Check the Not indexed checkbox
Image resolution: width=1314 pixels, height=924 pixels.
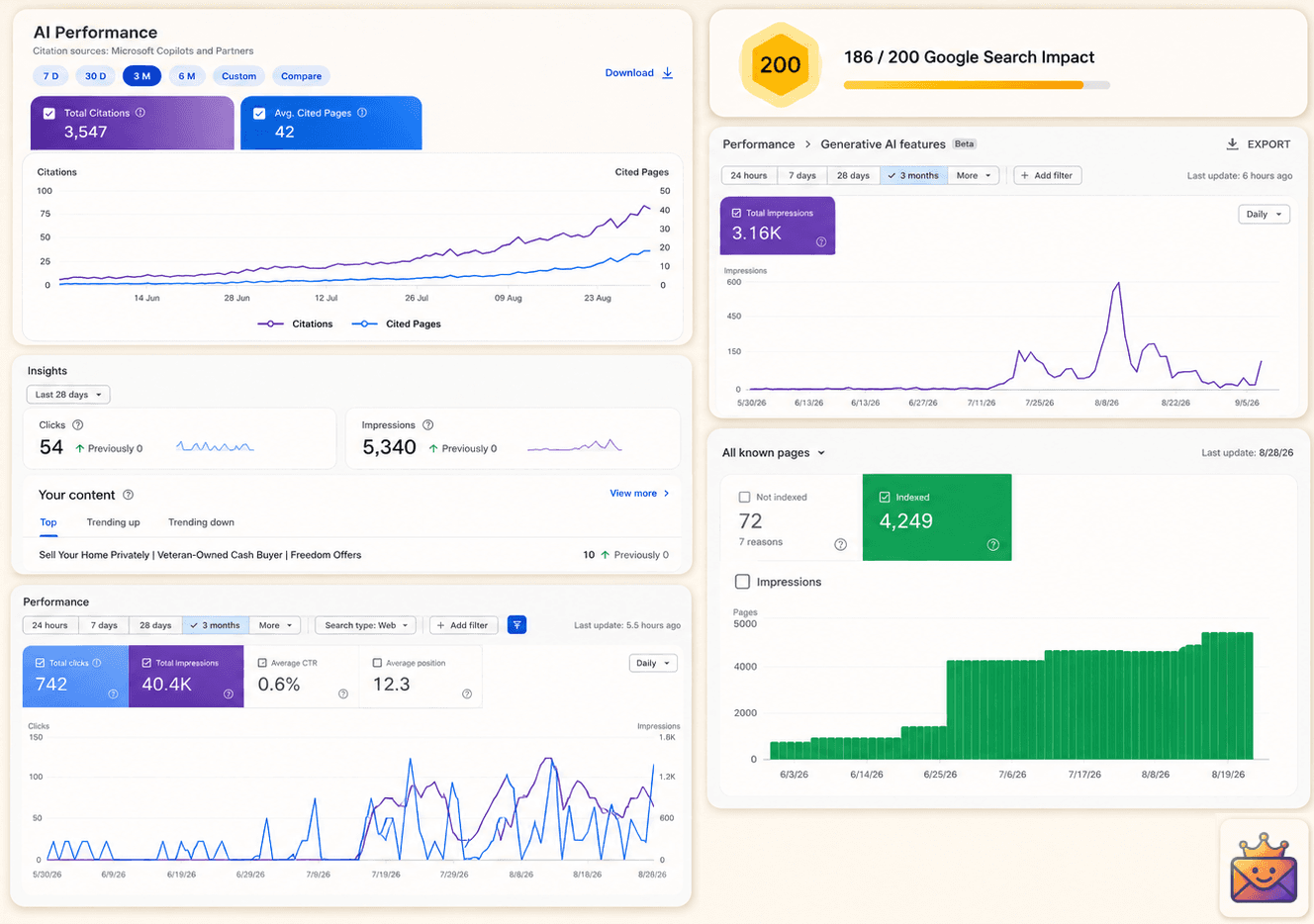point(744,498)
